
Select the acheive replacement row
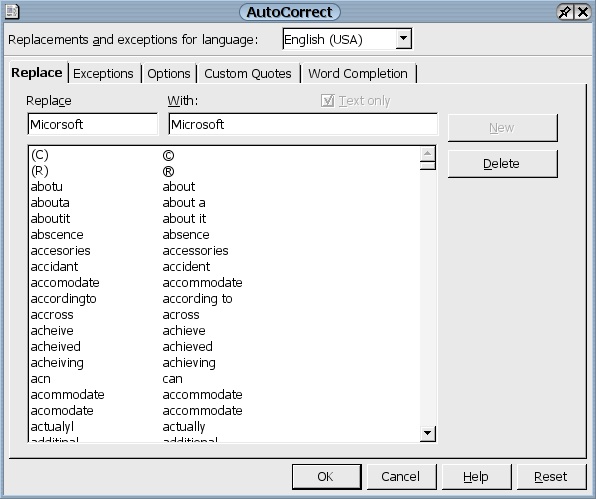click(225, 331)
